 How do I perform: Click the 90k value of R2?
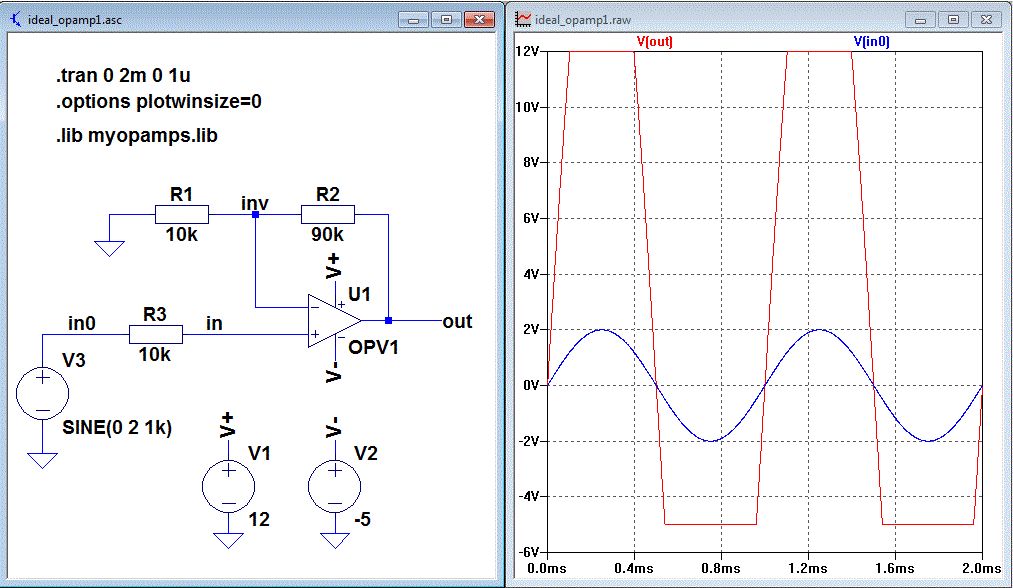tap(328, 235)
